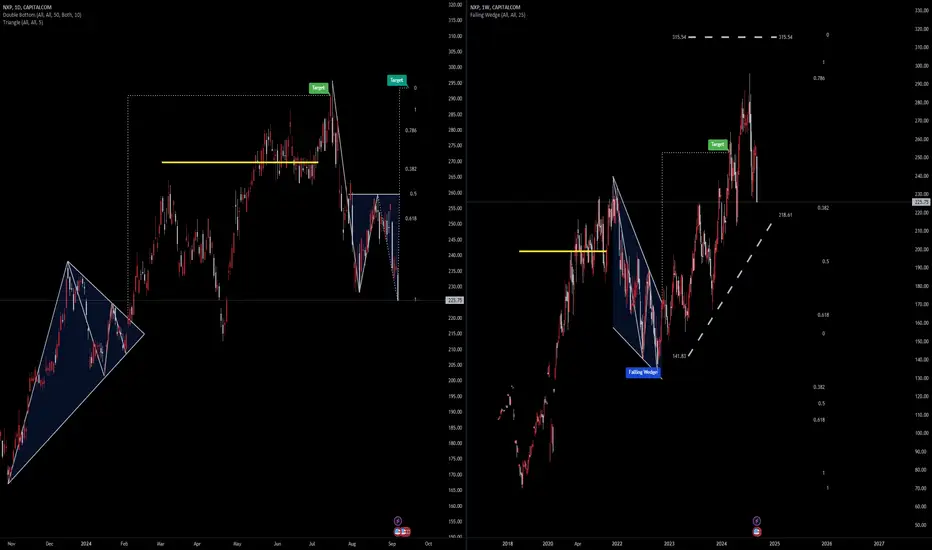Click the US flag economic event icon on weekly chart
Viewport: 932px width, 550px height.
(757, 532)
